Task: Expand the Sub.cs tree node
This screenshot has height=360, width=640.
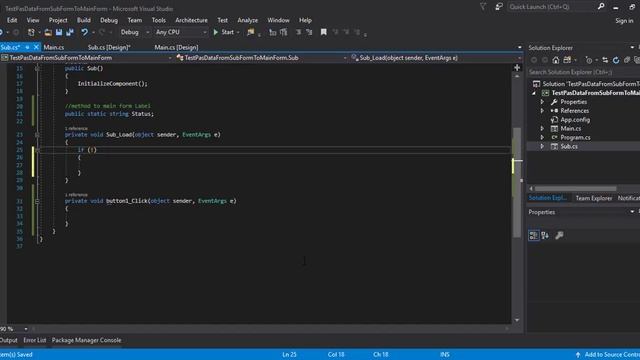Action: coord(542,147)
